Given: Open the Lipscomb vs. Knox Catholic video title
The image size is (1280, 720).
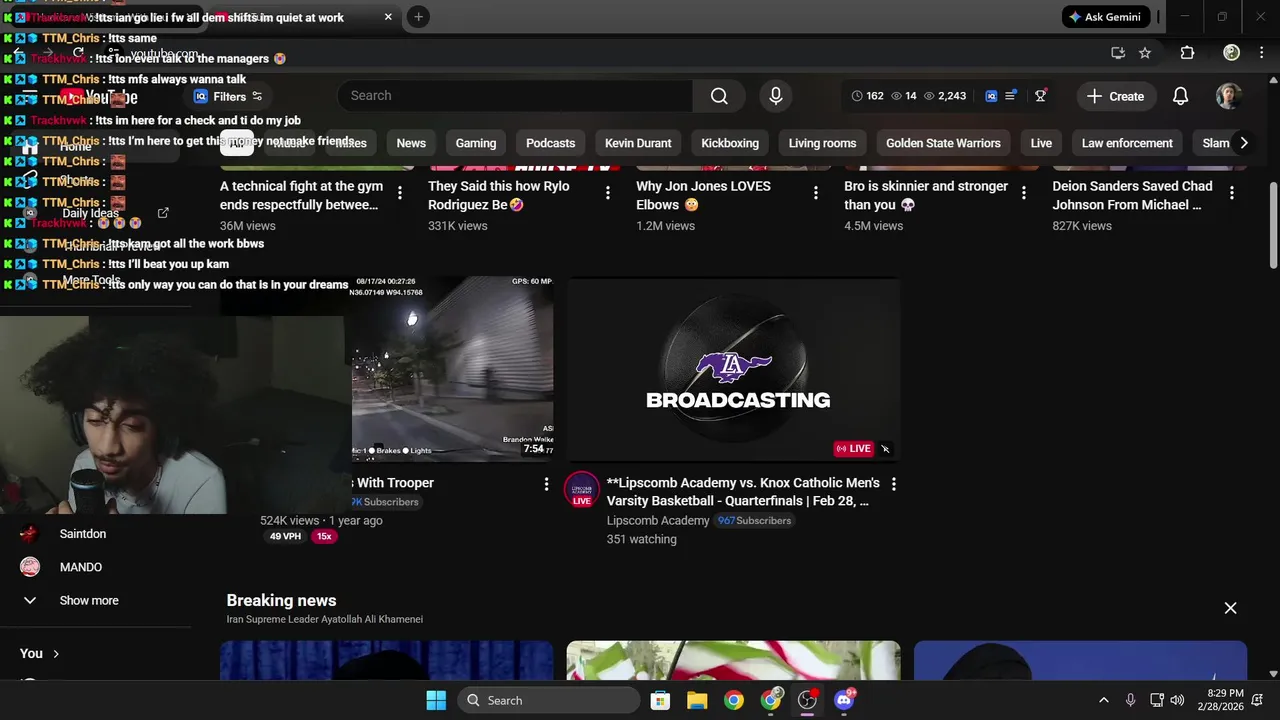Looking at the screenshot, I should (x=743, y=492).
